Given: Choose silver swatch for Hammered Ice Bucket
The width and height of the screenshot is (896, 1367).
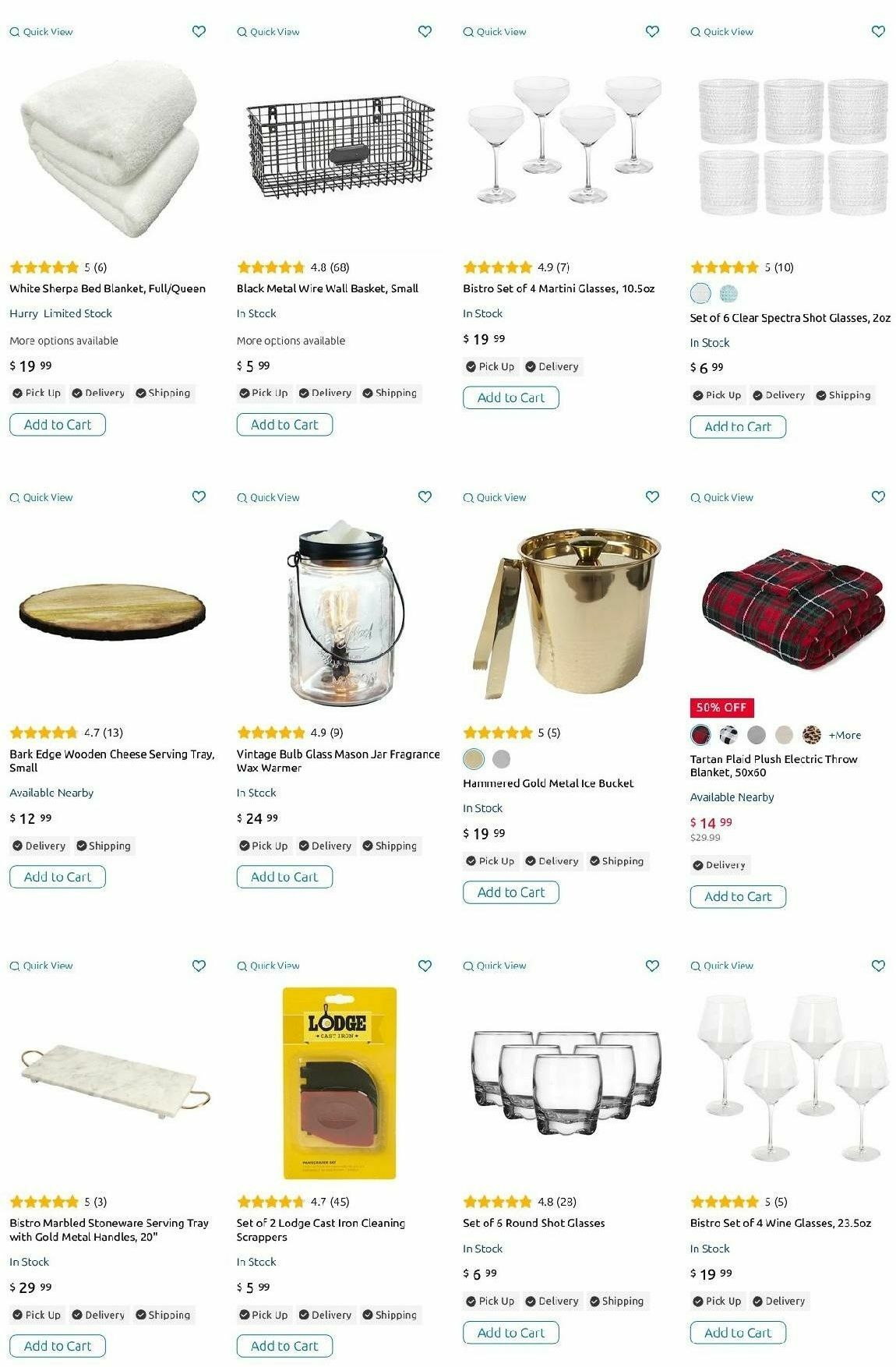Looking at the screenshot, I should [502, 758].
